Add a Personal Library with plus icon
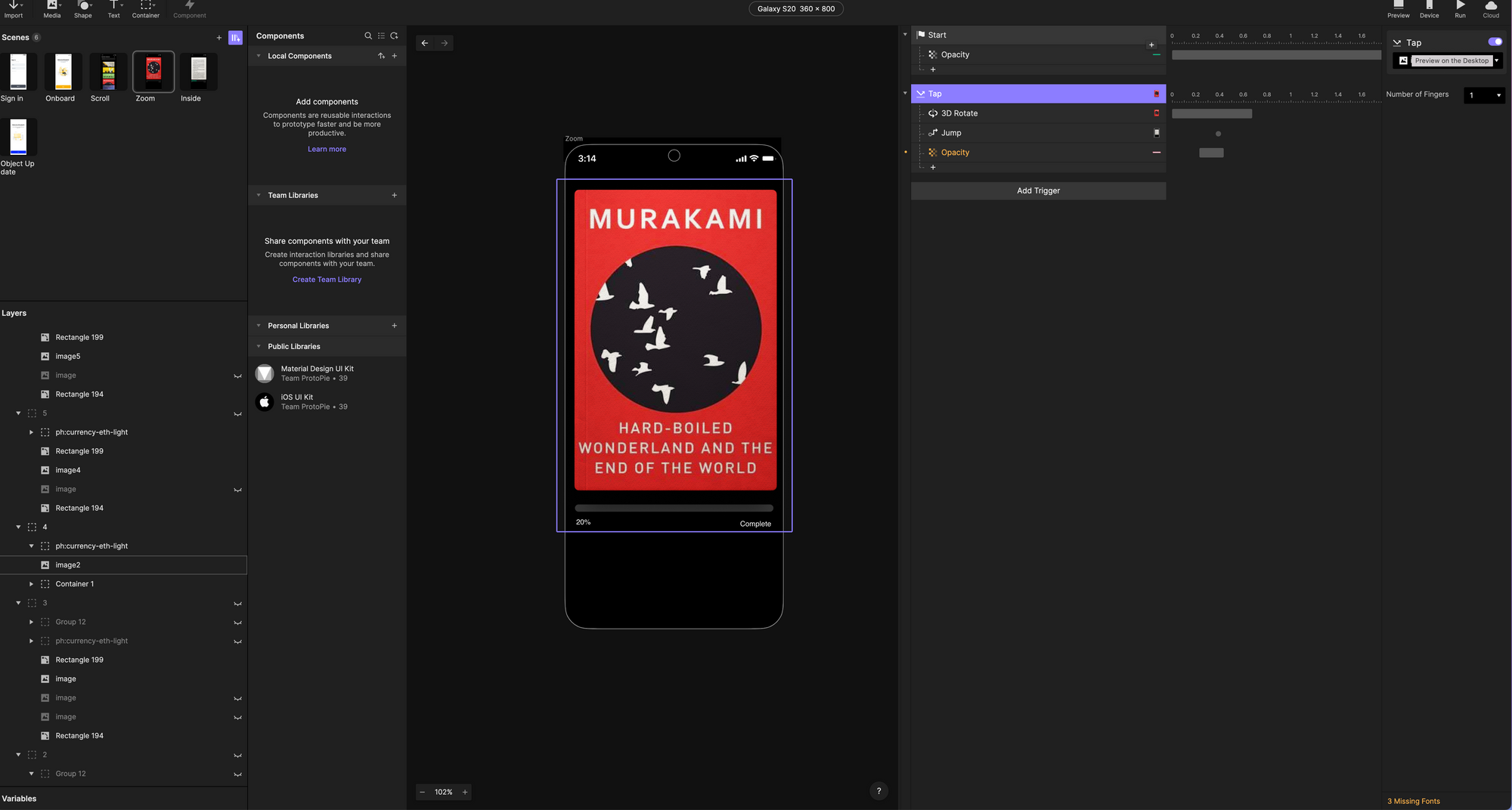The image size is (1512, 810). pyautogui.click(x=394, y=326)
